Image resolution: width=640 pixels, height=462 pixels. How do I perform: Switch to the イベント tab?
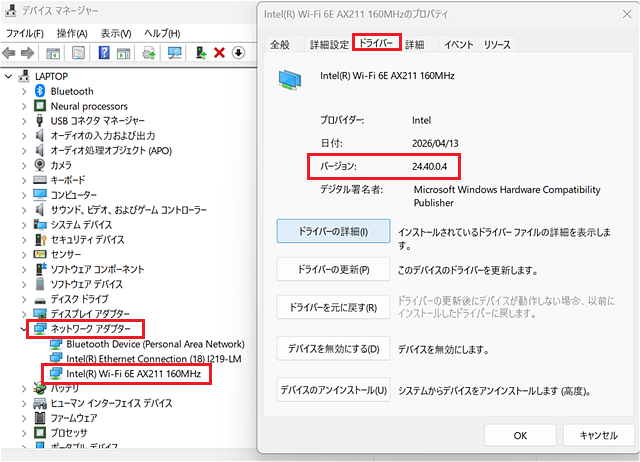(x=458, y=44)
